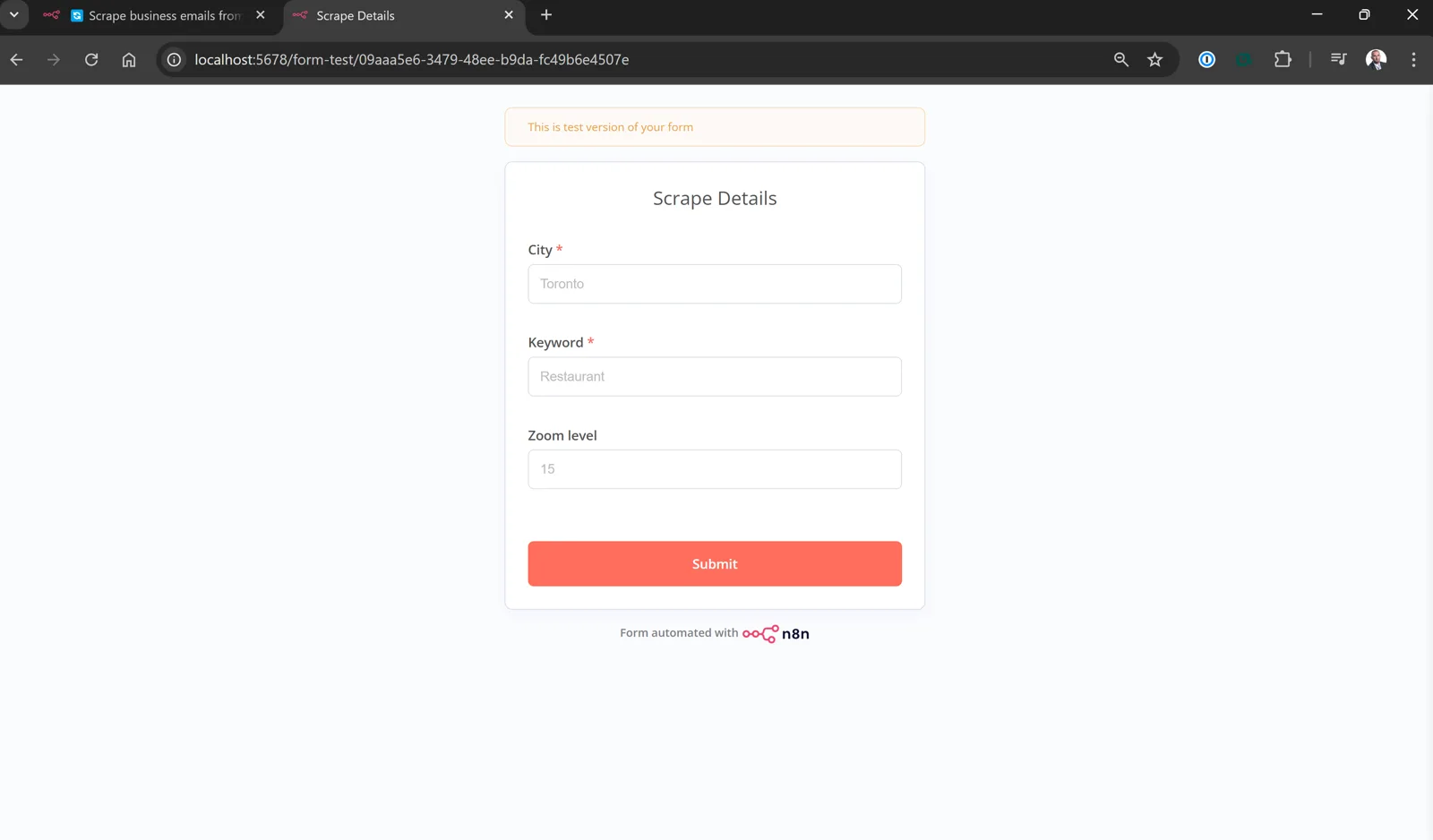Viewport: 1433px width, 840px height.
Task: Switch to Scrape business emails tab
Action: (155, 15)
